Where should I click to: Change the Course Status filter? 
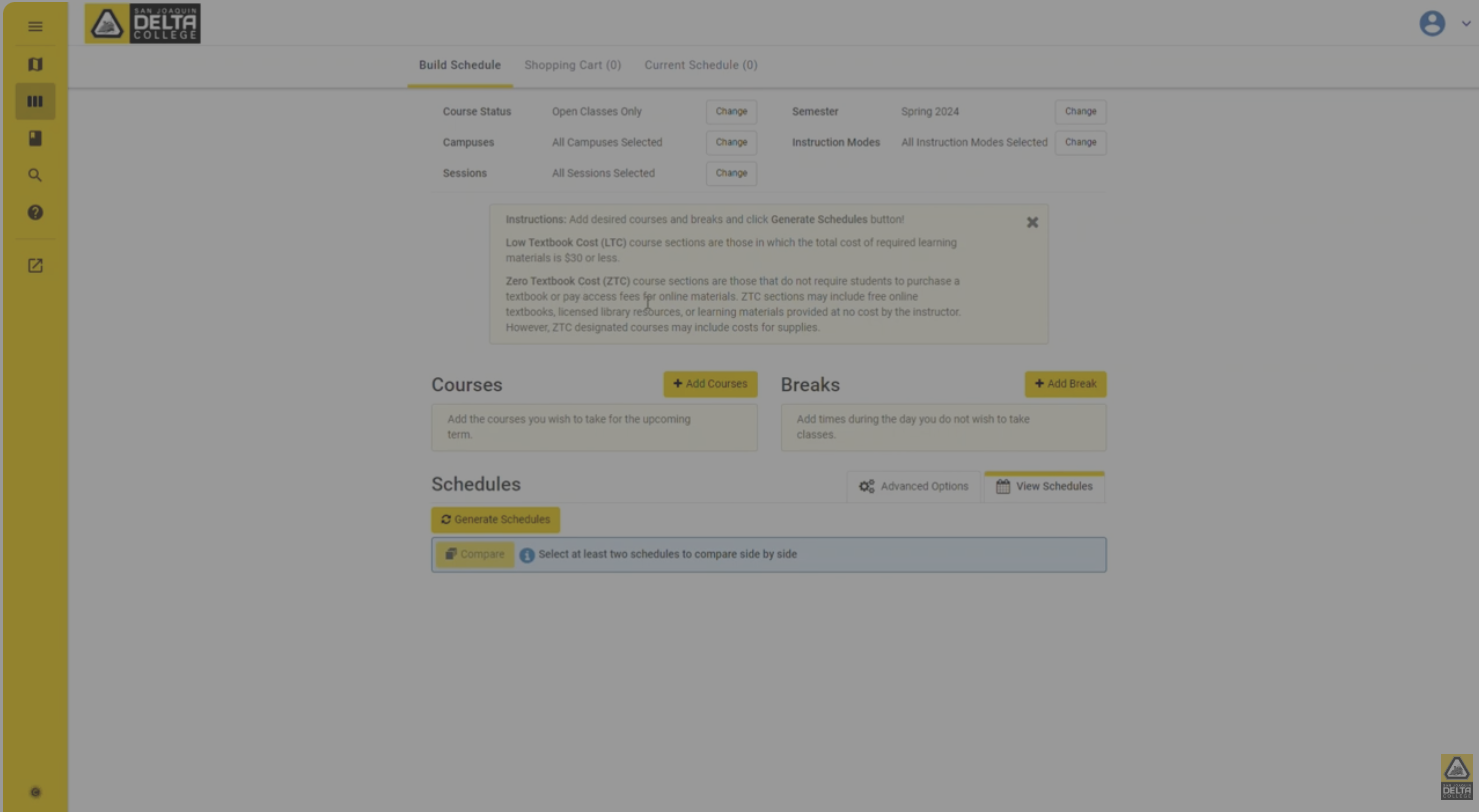coord(731,112)
